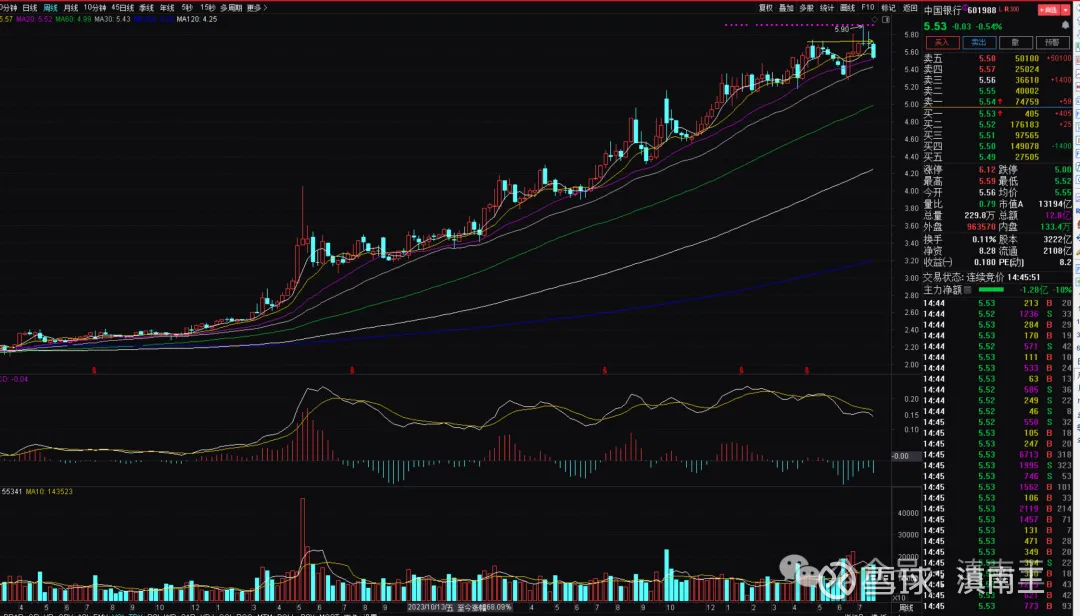Screen dimensions: 1080x616
Task: Click the 买五 price 5.49
Action: pos(987,157)
